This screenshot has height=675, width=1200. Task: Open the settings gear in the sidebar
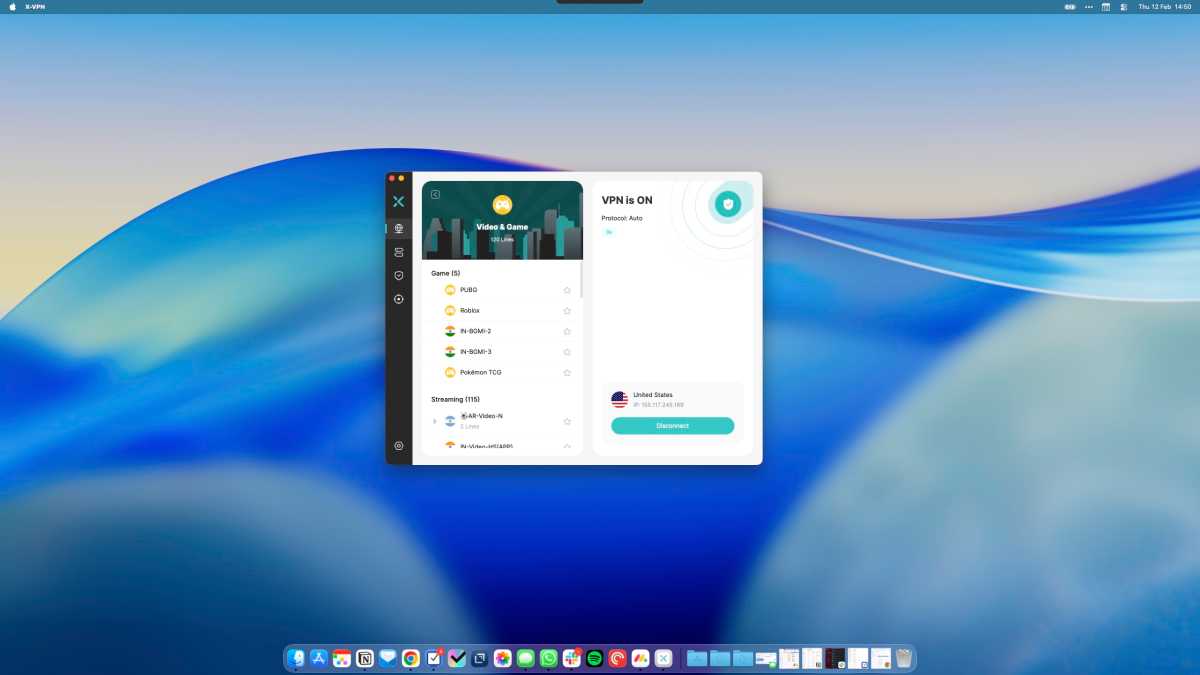pos(398,446)
